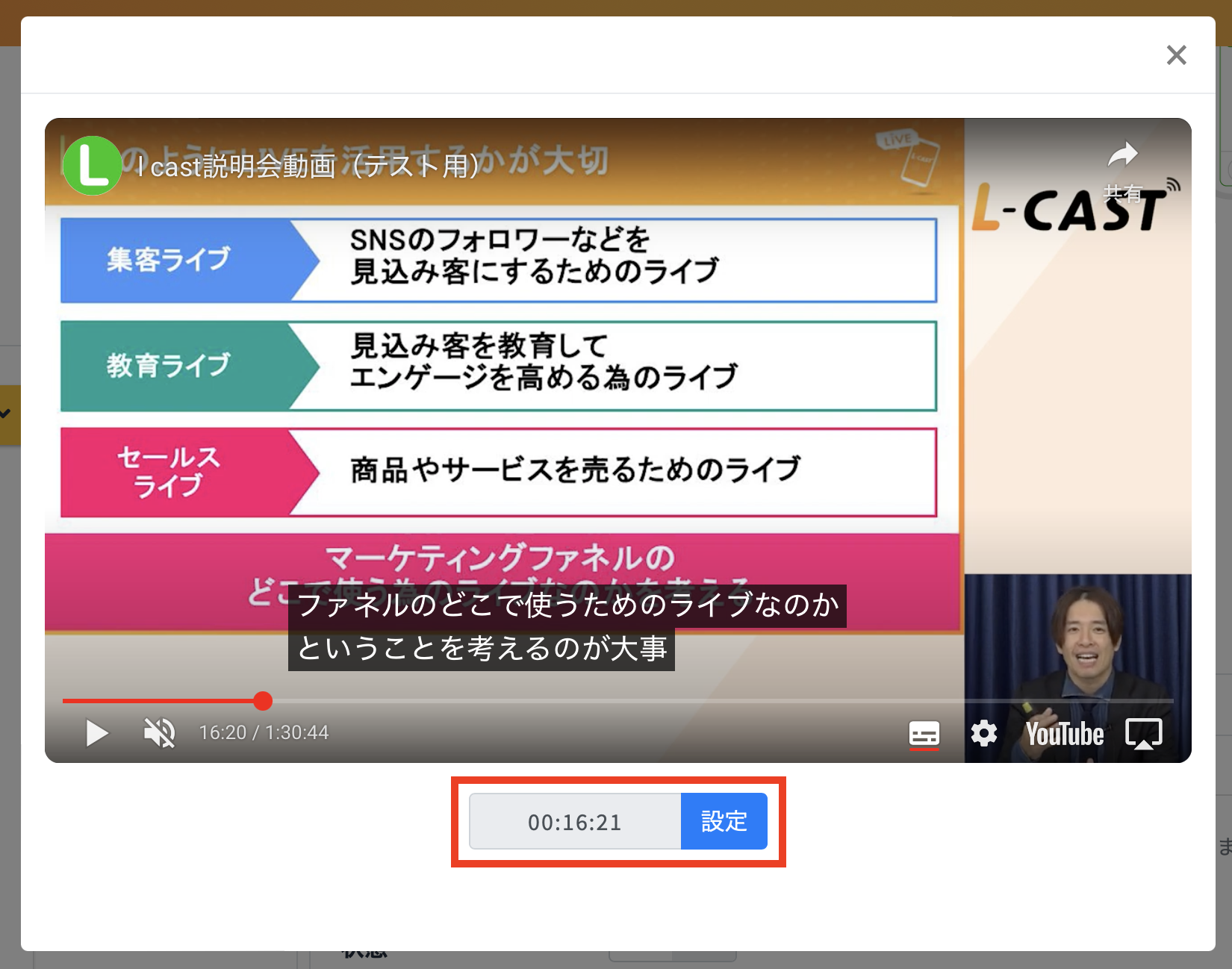
Task: Click the 00:16:21 time input field
Action: tap(575, 822)
